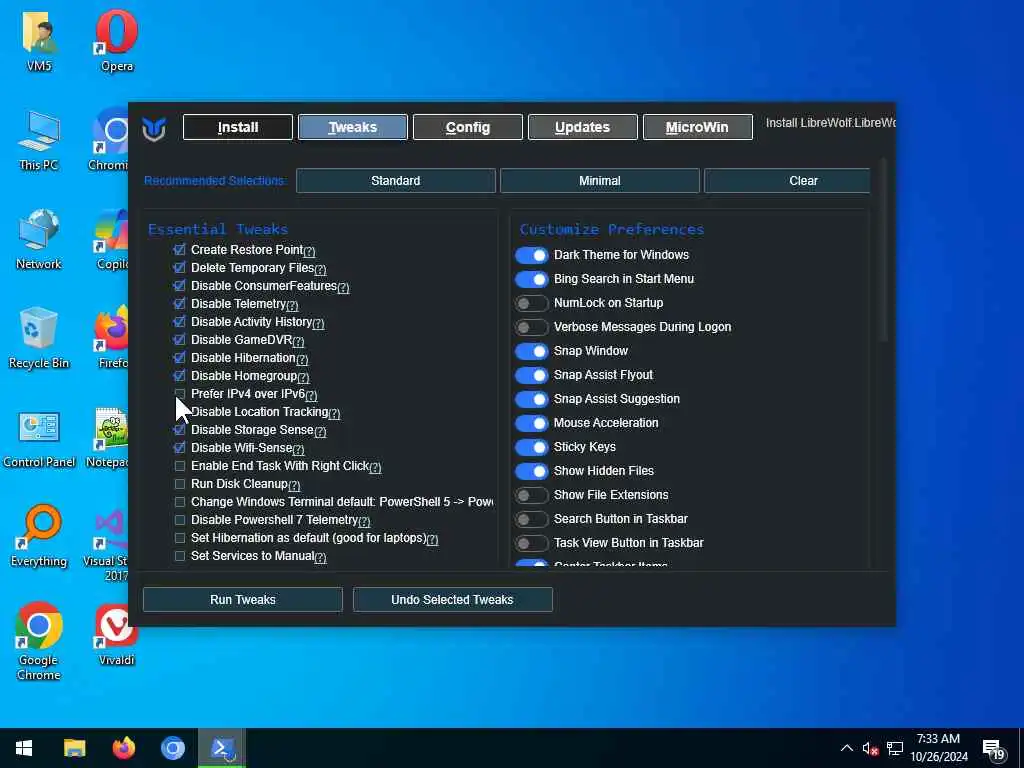Image resolution: width=1024 pixels, height=768 pixels.
Task: Click Undo Selected Tweaks button
Action: tap(453, 600)
